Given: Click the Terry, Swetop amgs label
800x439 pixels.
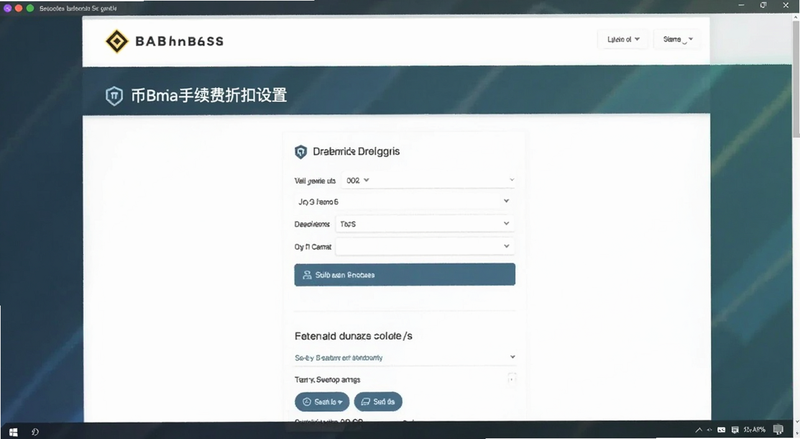Looking at the screenshot, I should (327, 380).
